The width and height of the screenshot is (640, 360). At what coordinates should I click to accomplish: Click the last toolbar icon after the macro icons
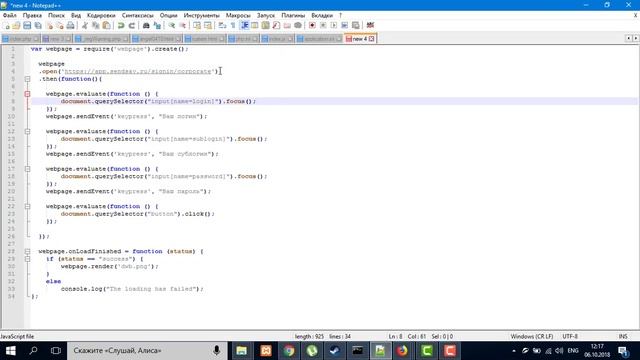370,25
